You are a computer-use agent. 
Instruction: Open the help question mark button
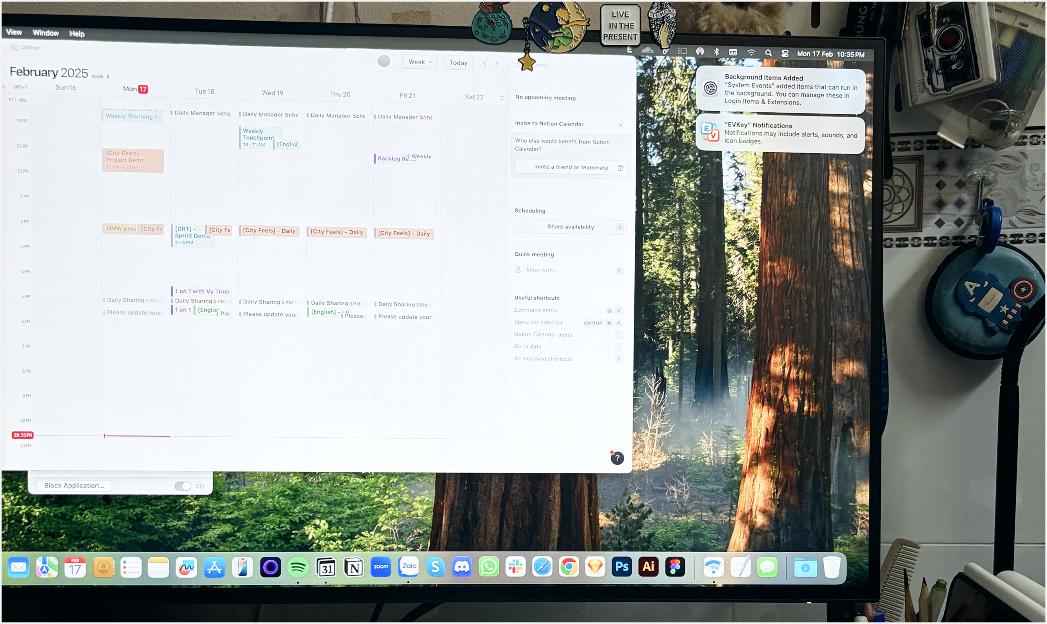617,458
